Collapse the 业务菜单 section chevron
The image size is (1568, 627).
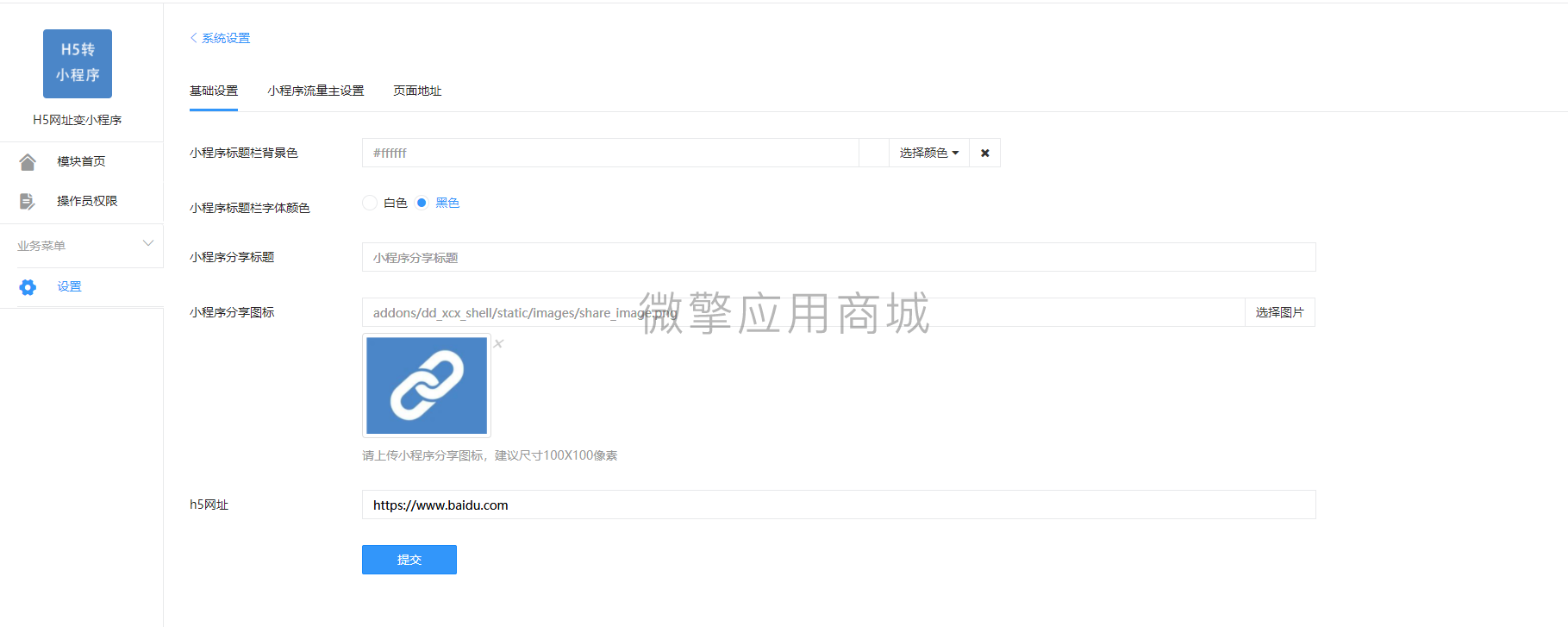tap(148, 244)
